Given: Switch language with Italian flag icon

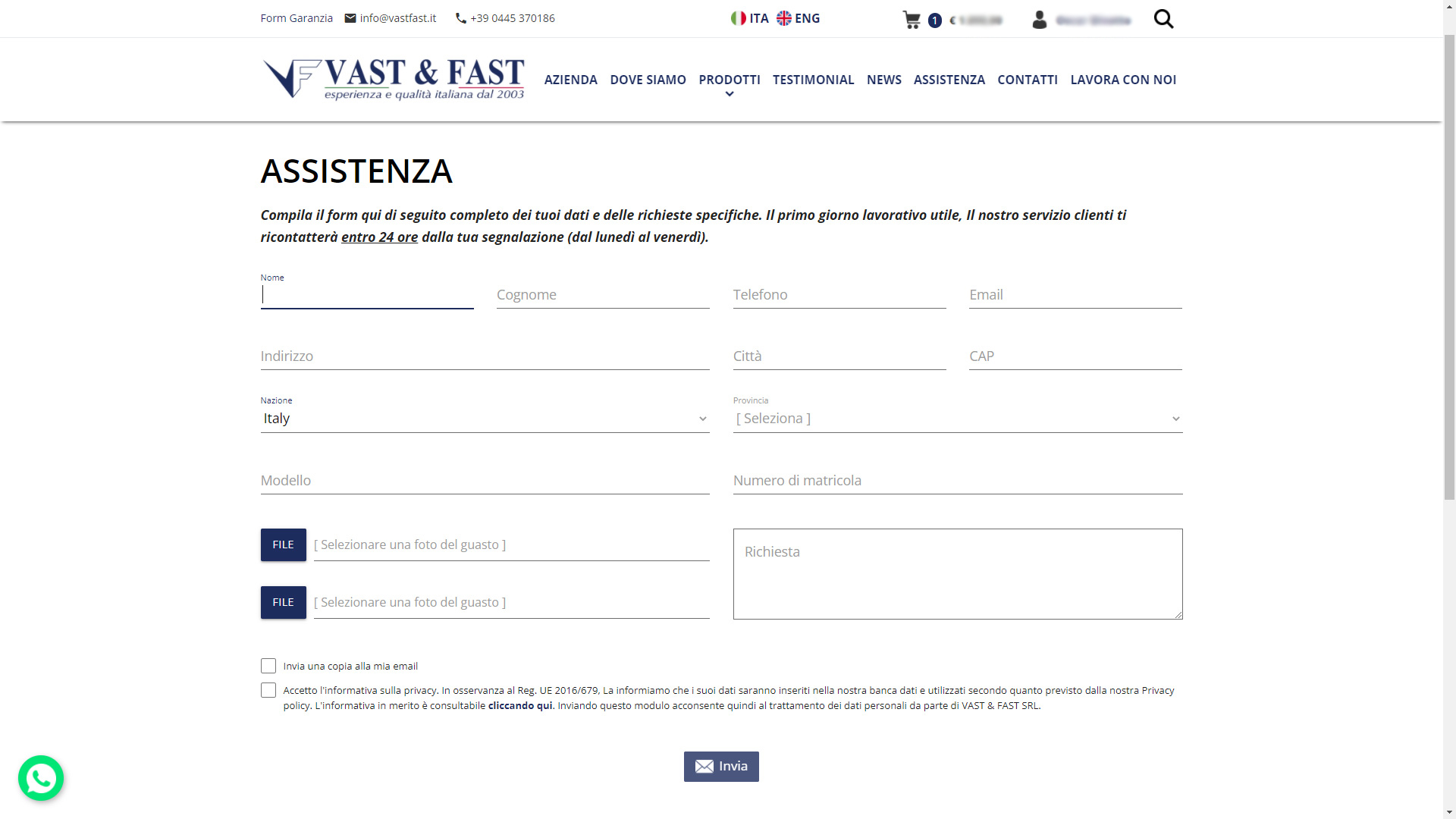Looking at the screenshot, I should pyautogui.click(x=739, y=18).
